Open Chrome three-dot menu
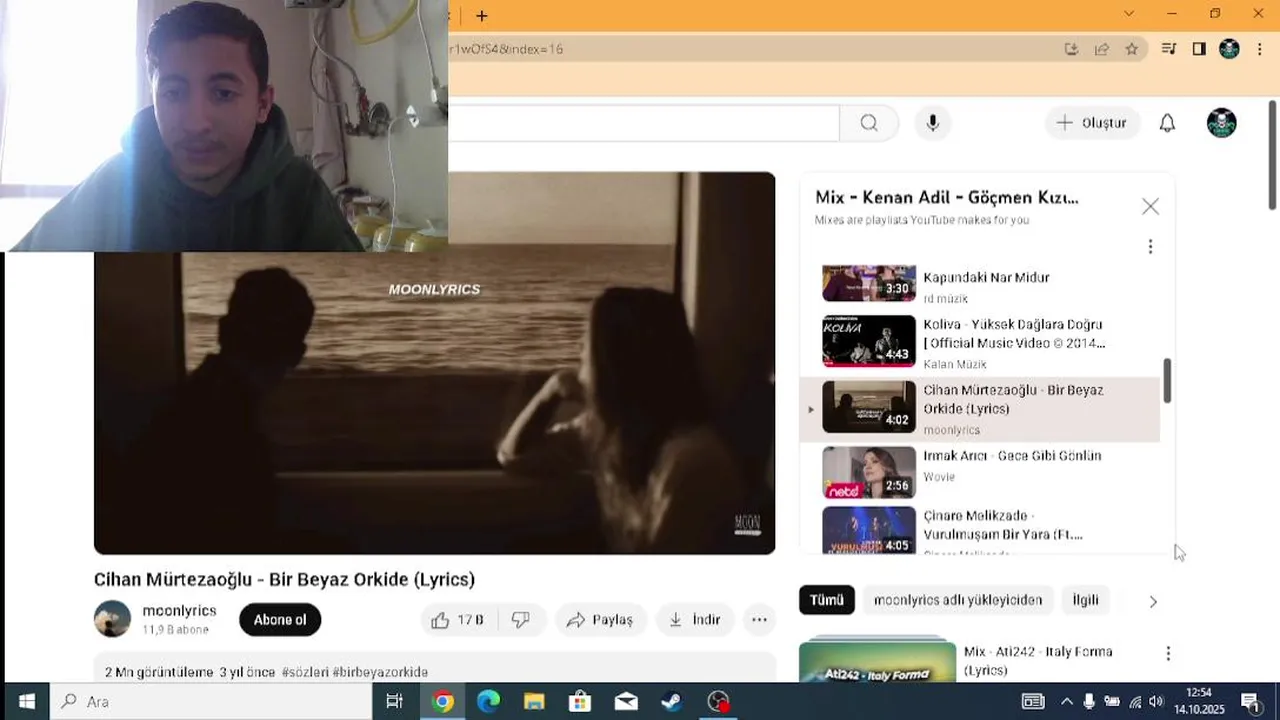This screenshot has height=720, width=1280. (1259, 49)
